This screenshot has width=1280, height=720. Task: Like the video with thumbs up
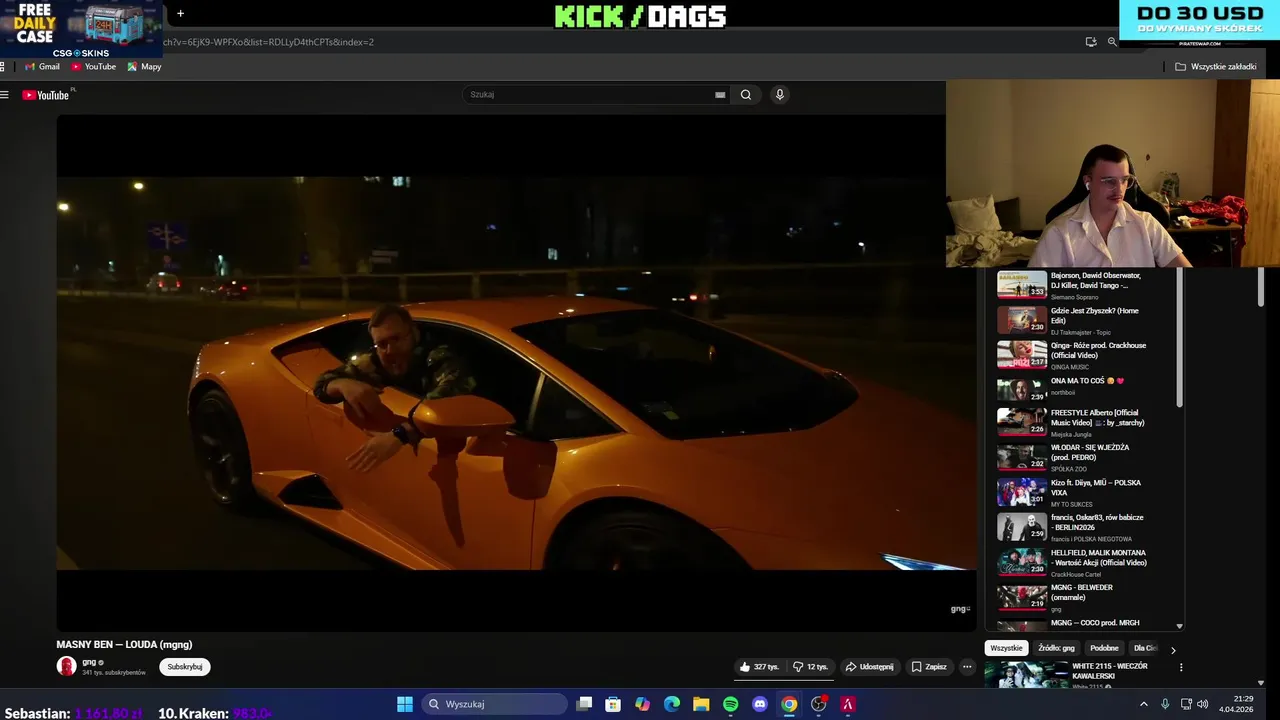(759, 667)
